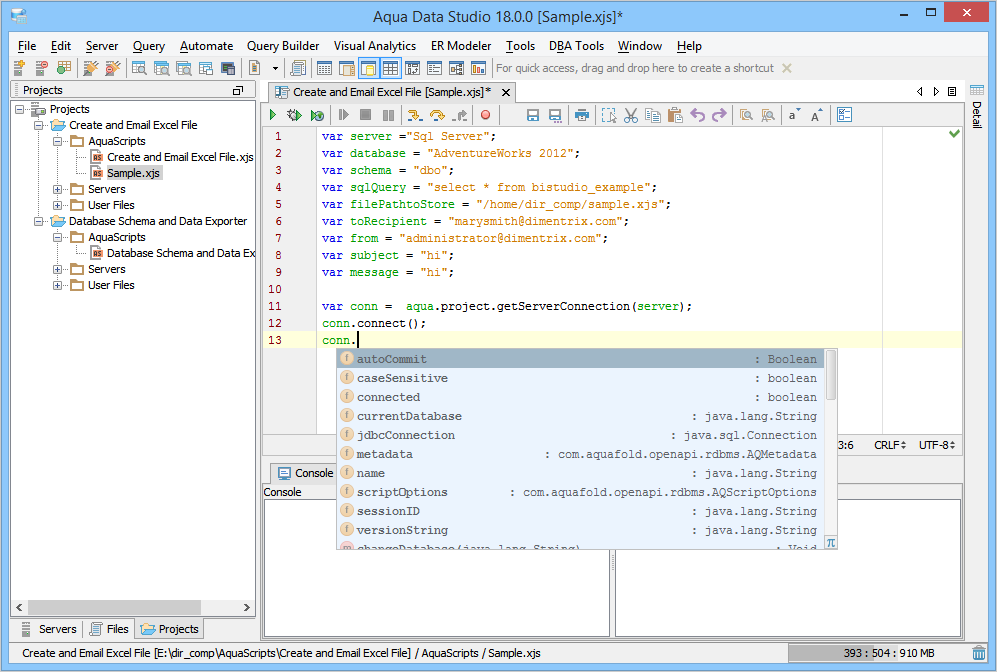The height and width of the screenshot is (672, 997).
Task: Copy selection with the copy icon
Action: (x=652, y=115)
